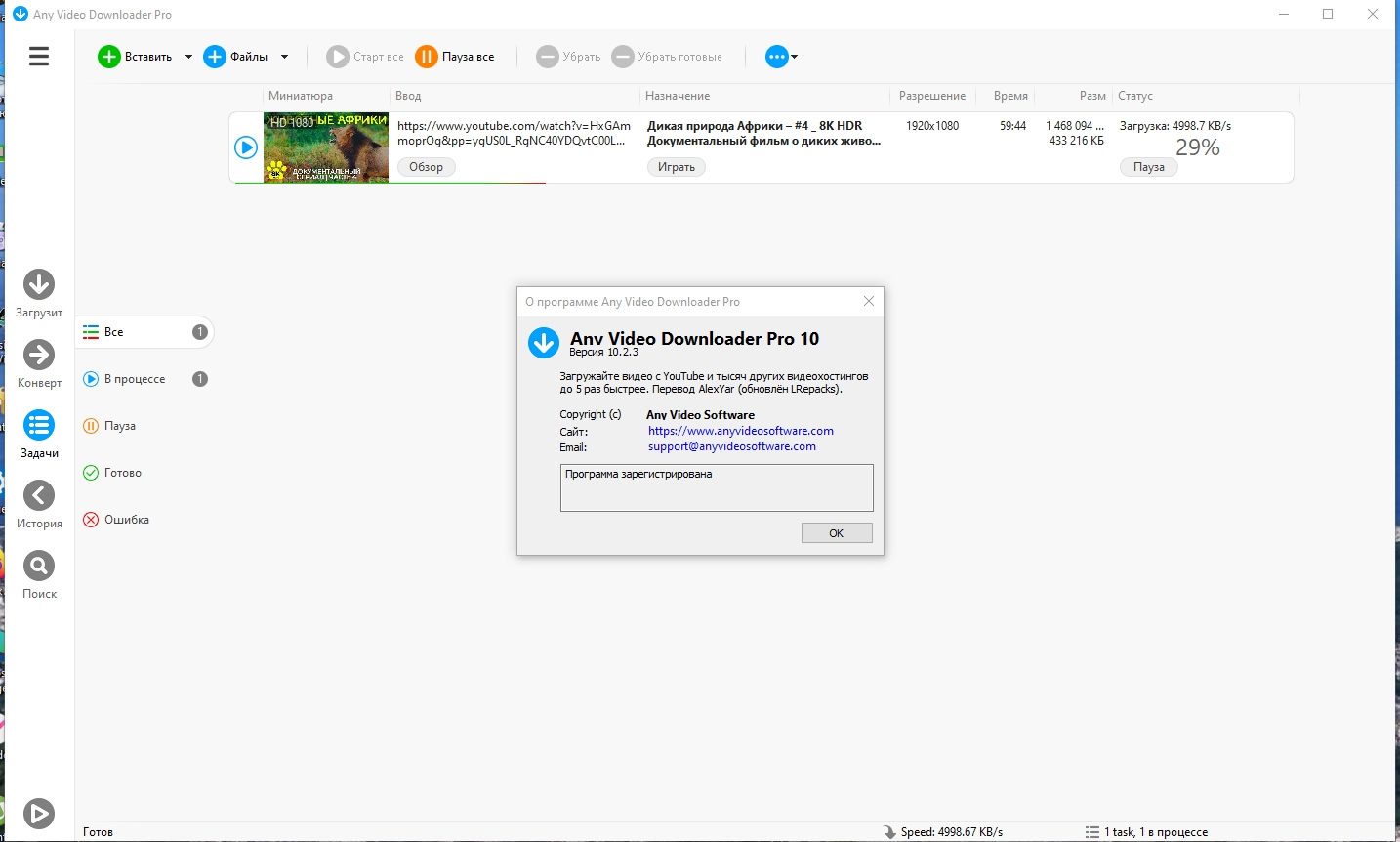Screen dimensions: 1400x842
Task: Click the Назначение column header
Action: click(678, 96)
